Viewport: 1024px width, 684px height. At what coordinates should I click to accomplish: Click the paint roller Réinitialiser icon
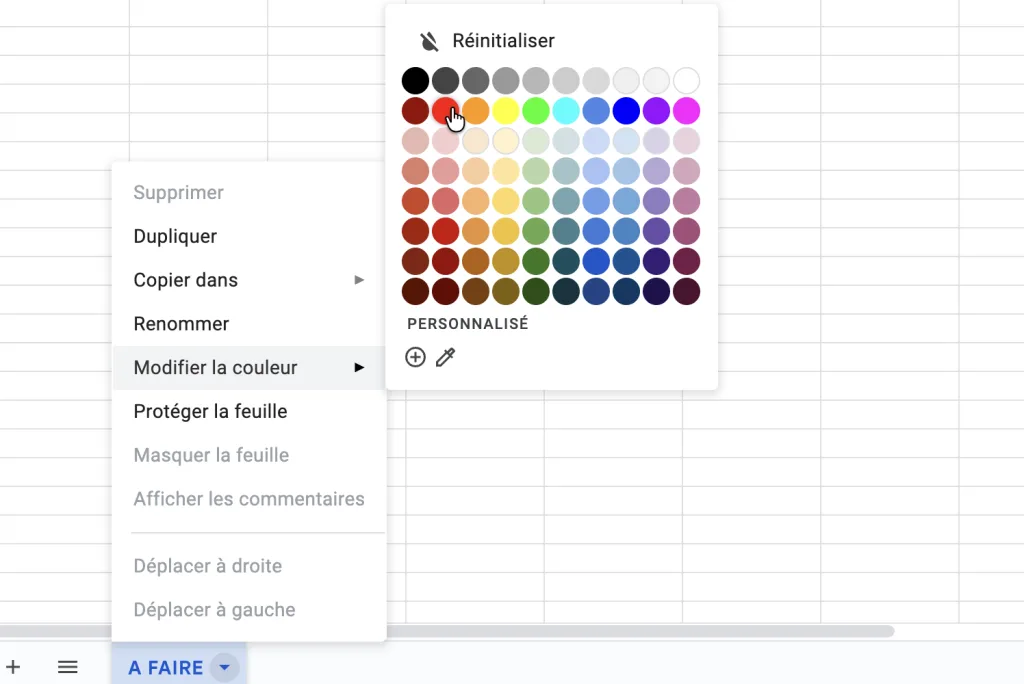[430, 40]
